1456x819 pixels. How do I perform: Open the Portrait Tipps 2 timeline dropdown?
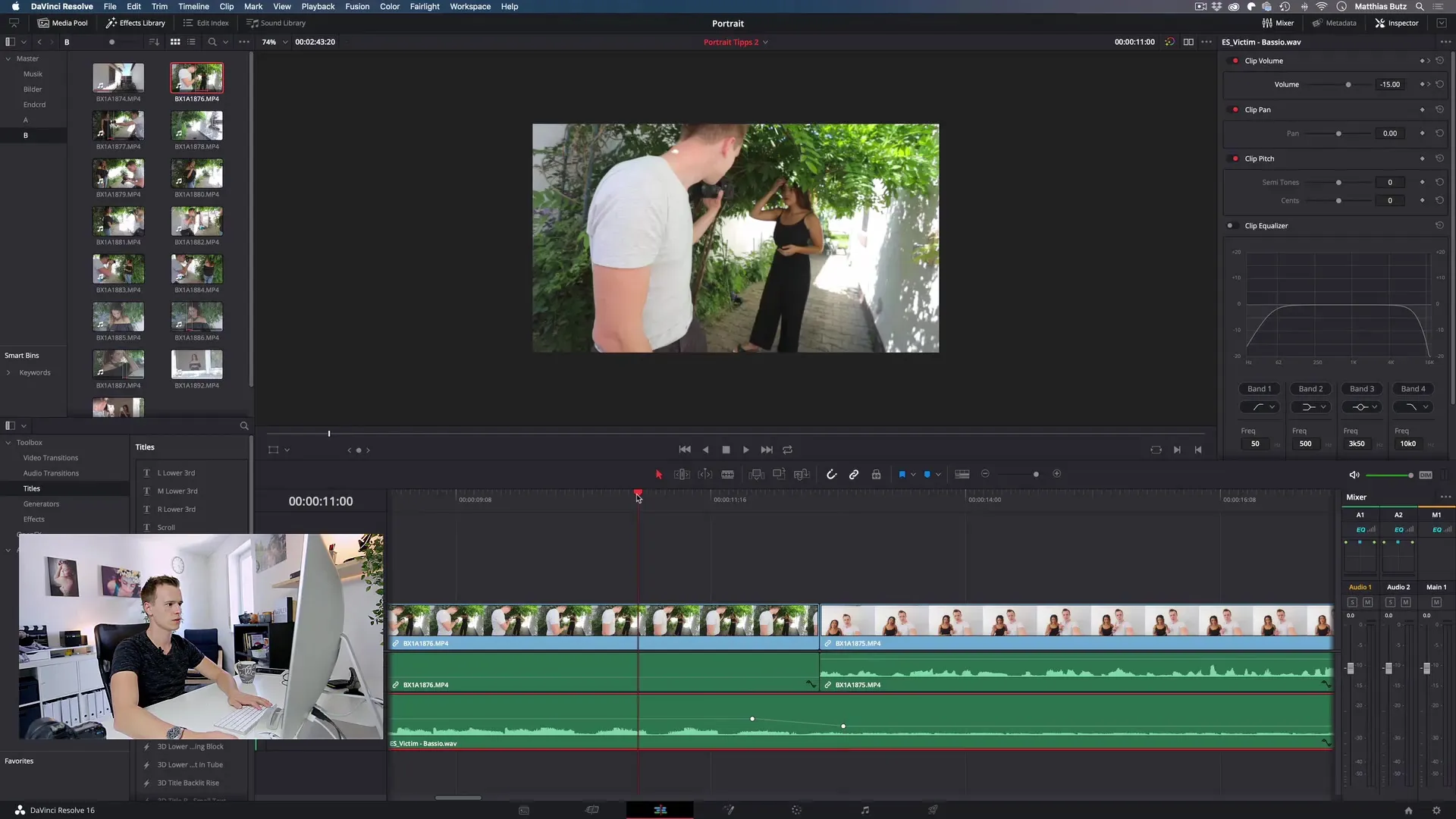point(736,42)
